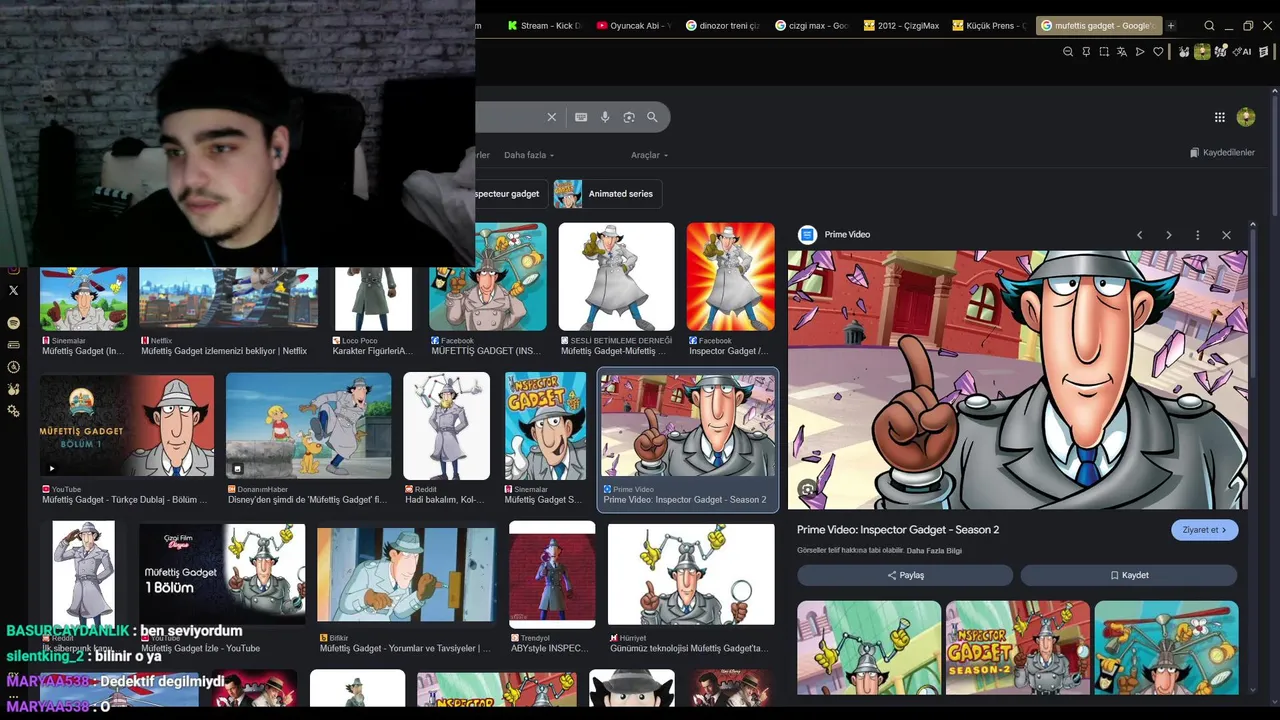Open the Netflix Müfettiş Gadget thumbnail

click(x=228, y=299)
